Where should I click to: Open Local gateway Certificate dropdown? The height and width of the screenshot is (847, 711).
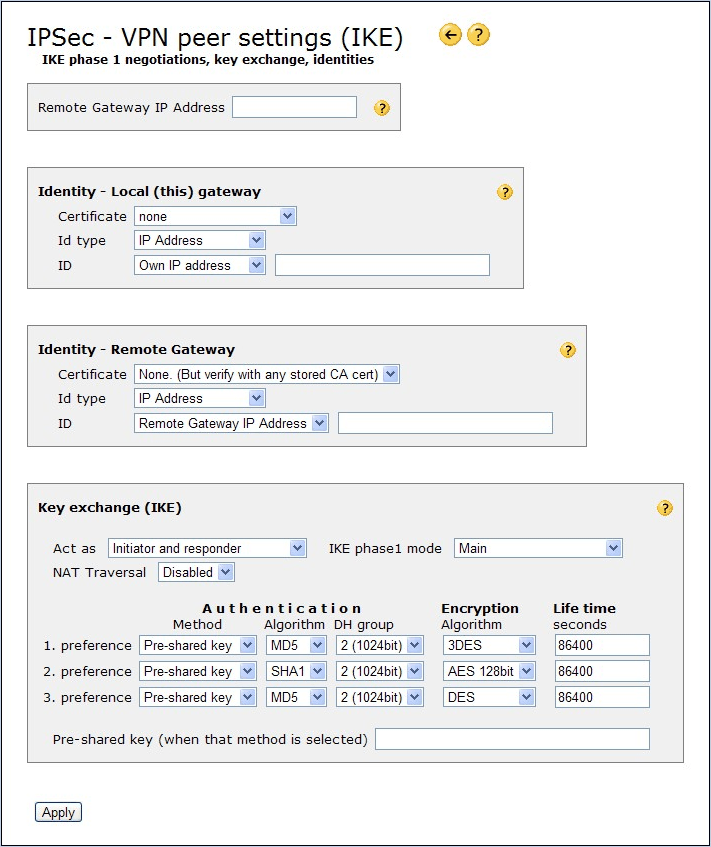point(215,216)
